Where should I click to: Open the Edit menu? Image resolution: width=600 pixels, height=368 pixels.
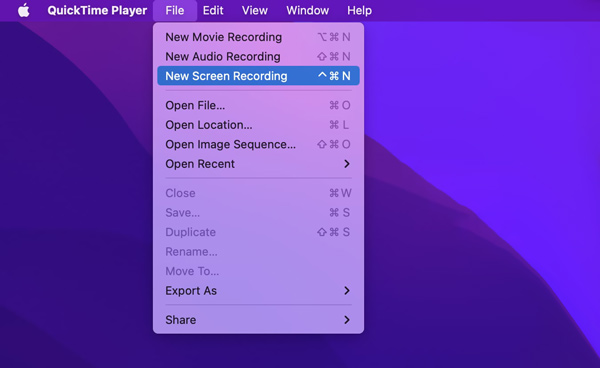[x=213, y=10]
